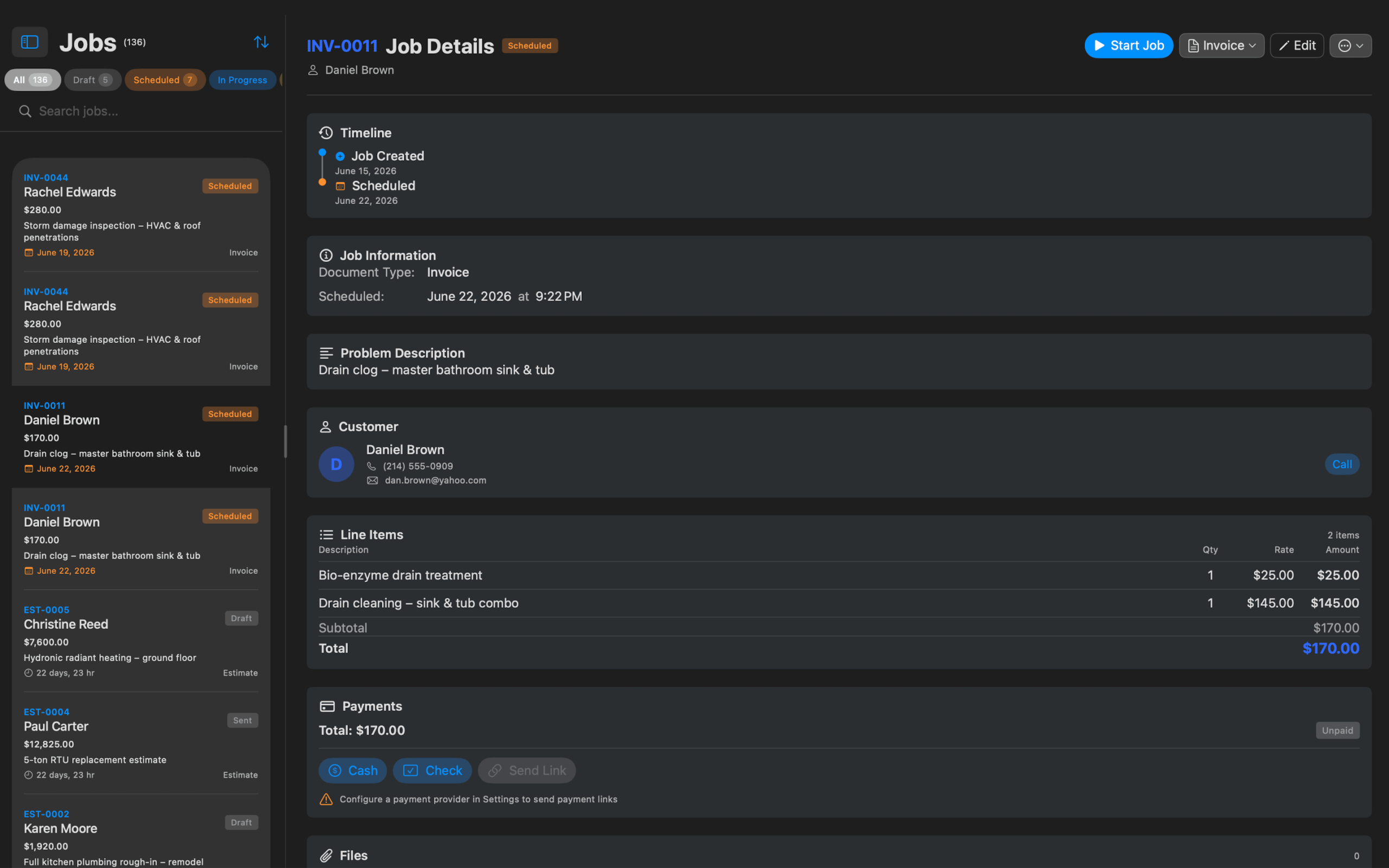Click the Files paperclip icon

click(326, 856)
